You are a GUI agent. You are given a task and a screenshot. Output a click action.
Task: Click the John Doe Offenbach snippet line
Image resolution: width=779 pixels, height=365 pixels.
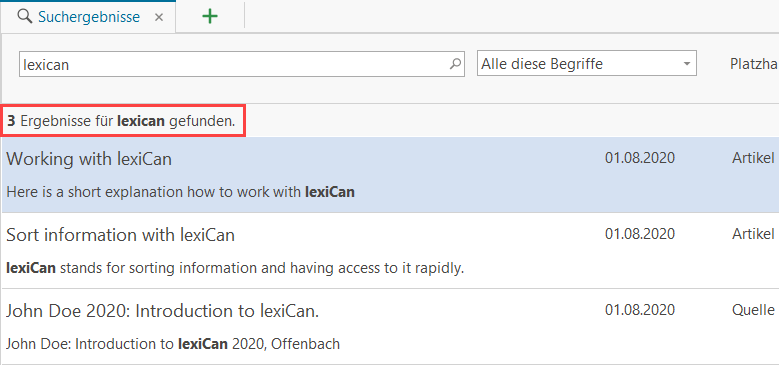(x=173, y=344)
